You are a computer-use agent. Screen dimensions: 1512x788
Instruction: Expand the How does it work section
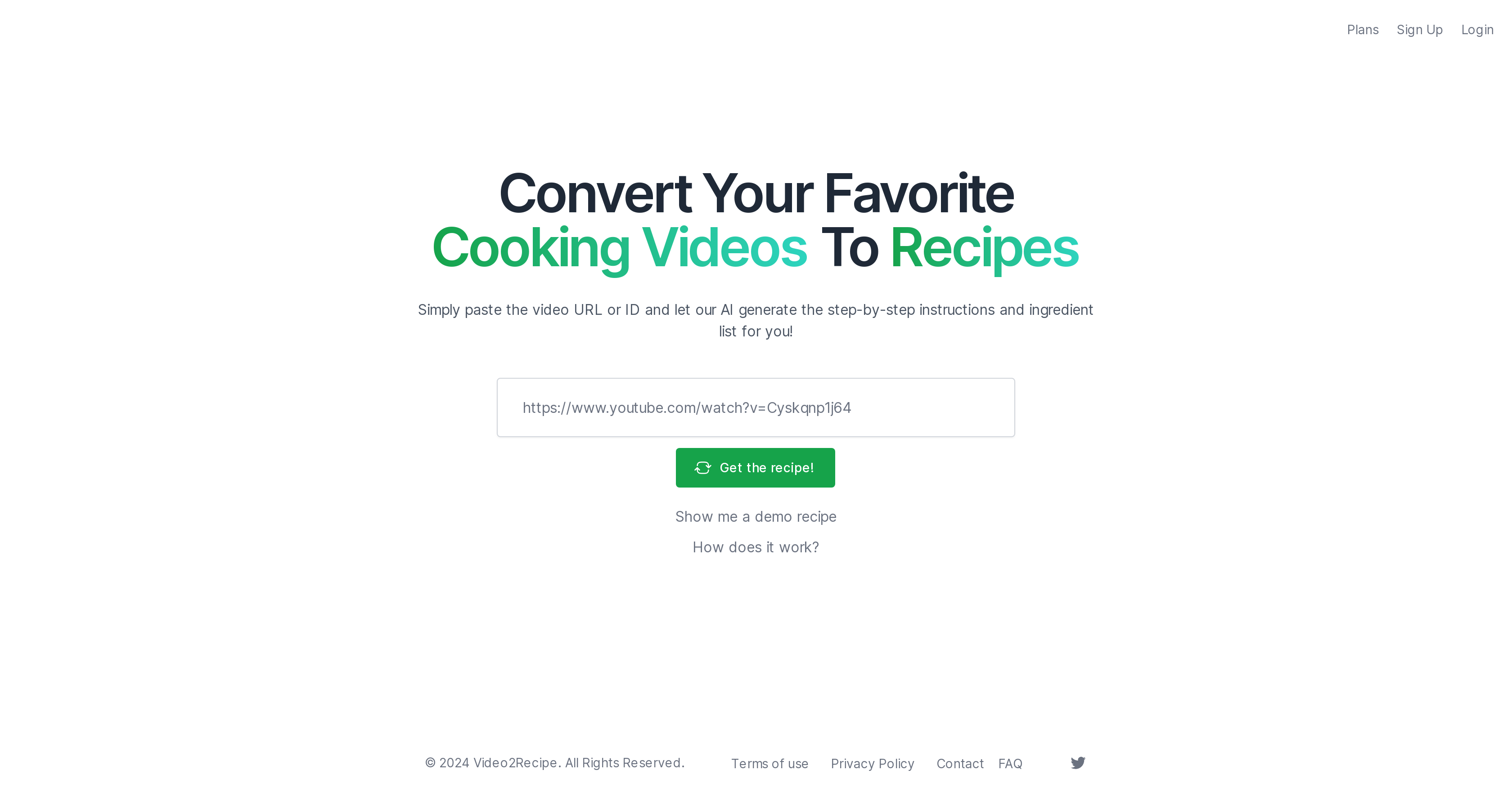(756, 546)
